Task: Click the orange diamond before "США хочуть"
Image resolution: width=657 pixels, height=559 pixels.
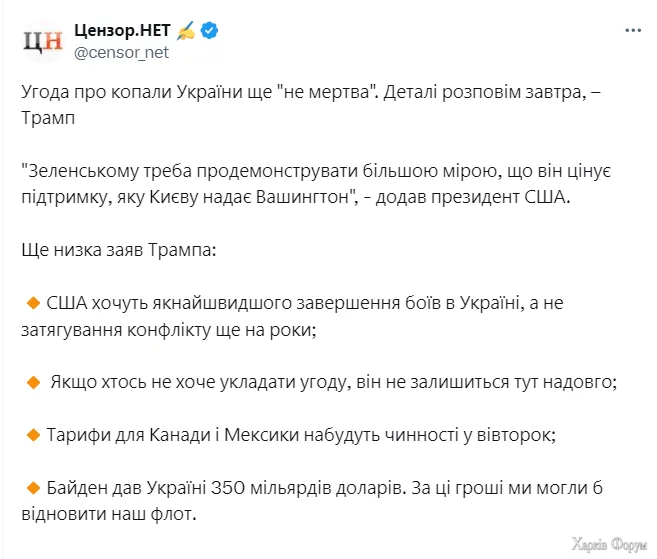Action: [x=32, y=301]
